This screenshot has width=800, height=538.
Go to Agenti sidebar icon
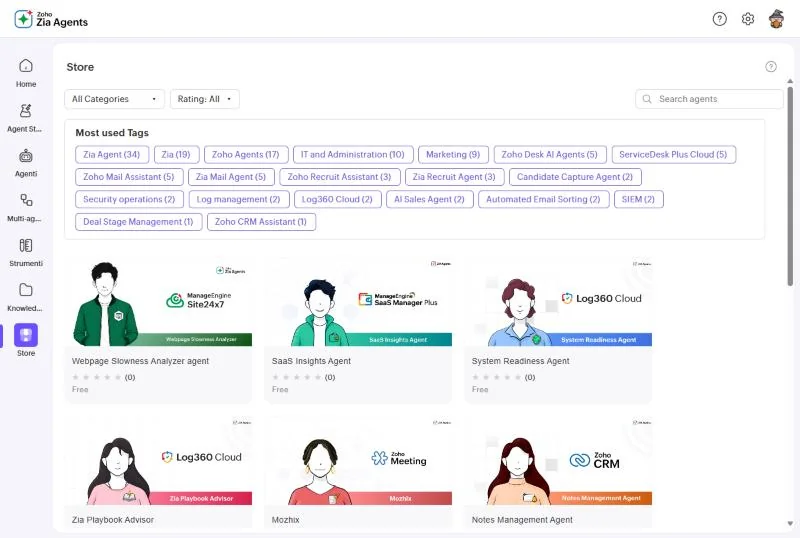(26, 156)
